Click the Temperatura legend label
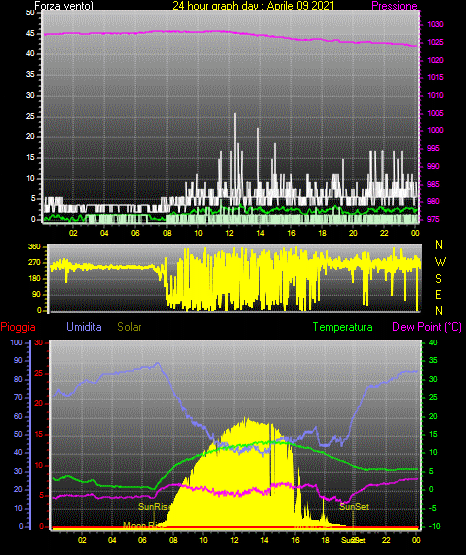The height and width of the screenshot is (555, 466). point(343,327)
